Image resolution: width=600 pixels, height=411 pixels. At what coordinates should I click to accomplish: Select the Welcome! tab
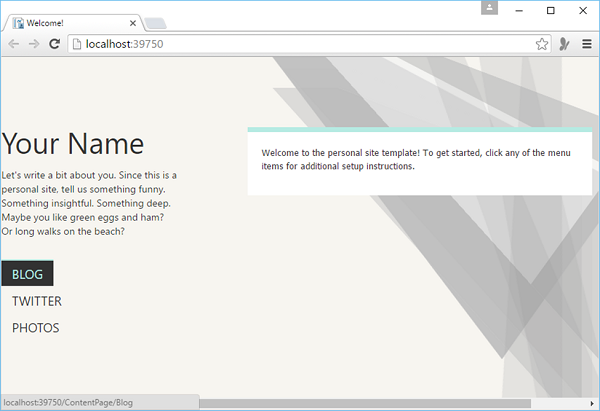click(x=70, y=22)
